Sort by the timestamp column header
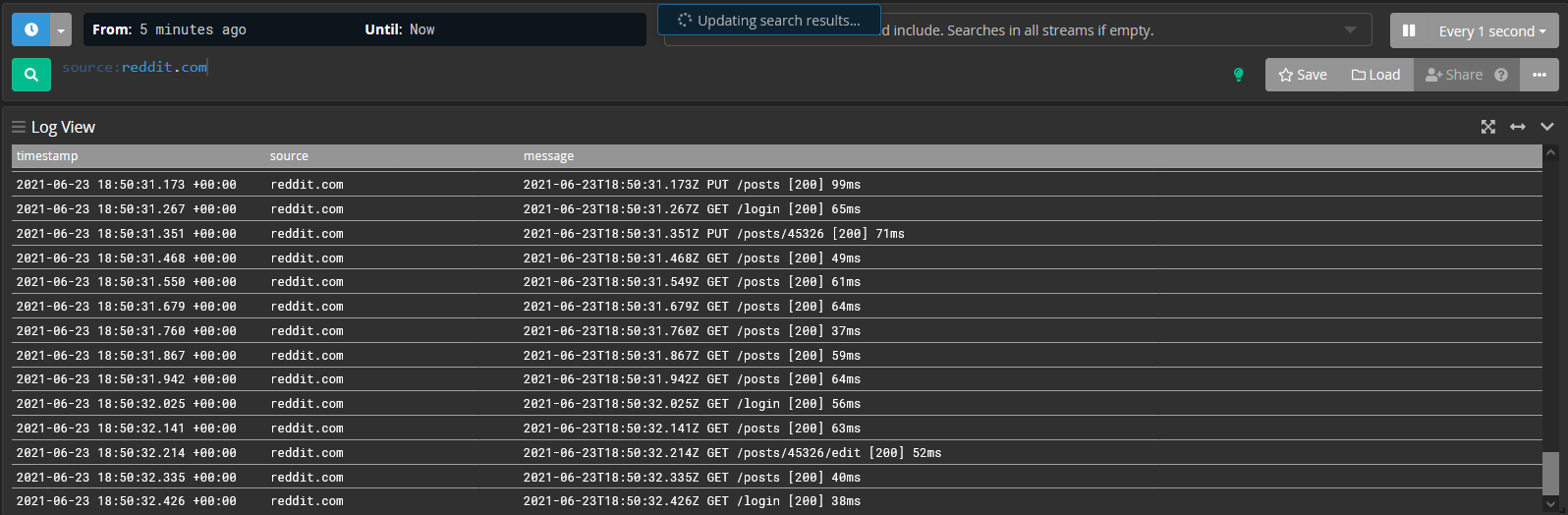The width and height of the screenshot is (1568, 515). (x=47, y=156)
